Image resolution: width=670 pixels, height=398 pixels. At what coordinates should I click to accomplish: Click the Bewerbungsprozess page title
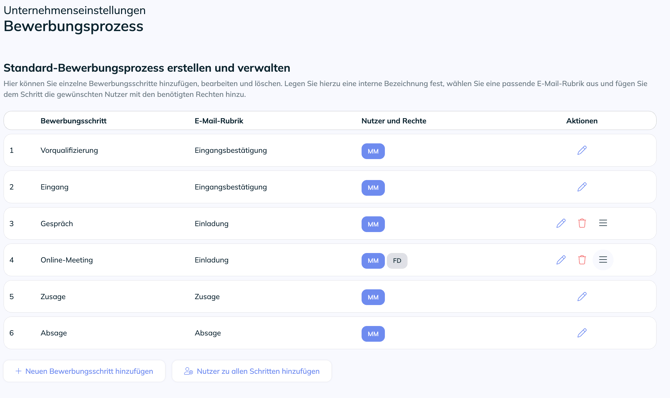pos(73,27)
